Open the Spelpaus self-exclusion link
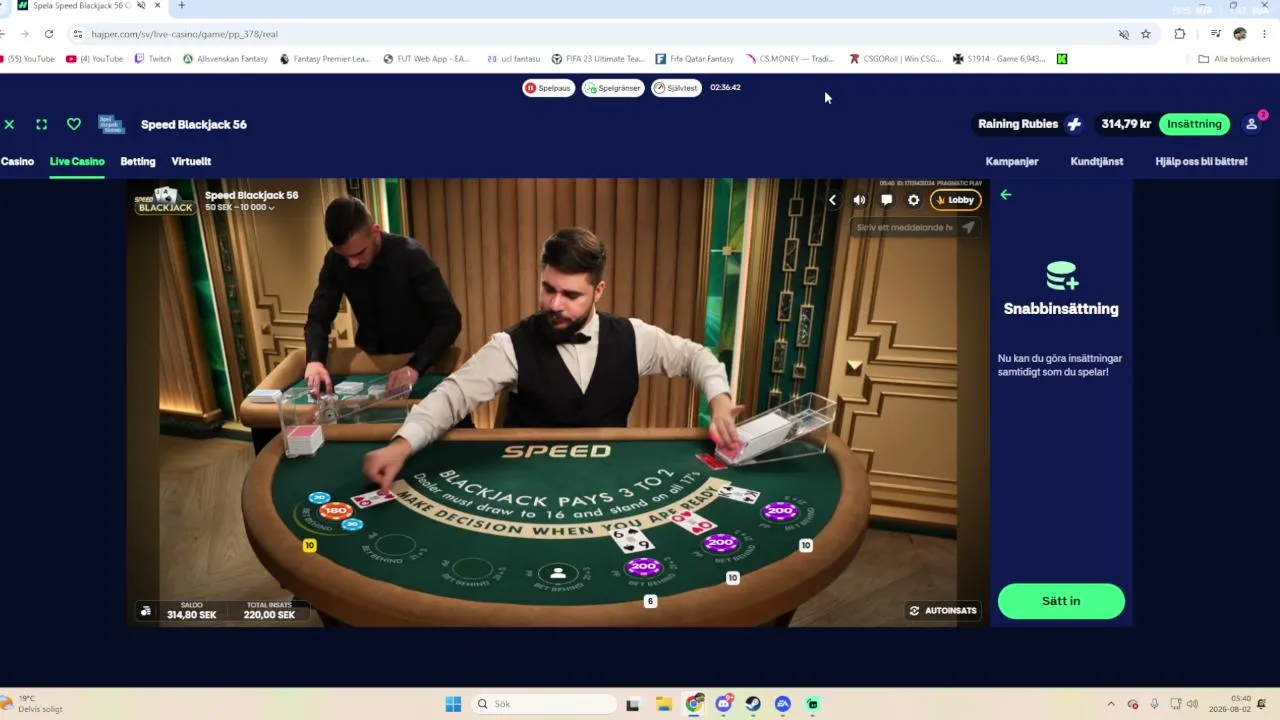1280x720 pixels. coord(548,88)
